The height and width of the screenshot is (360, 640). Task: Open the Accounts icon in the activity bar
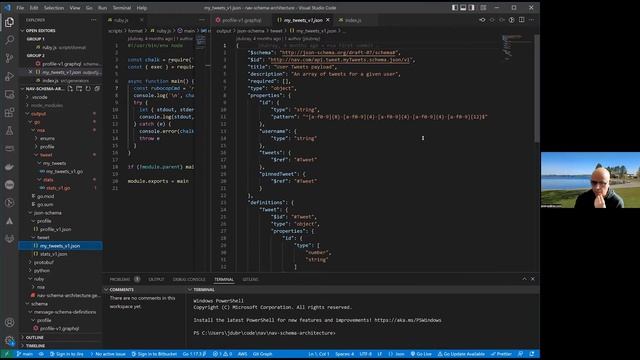pyautogui.click(x=9, y=322)
